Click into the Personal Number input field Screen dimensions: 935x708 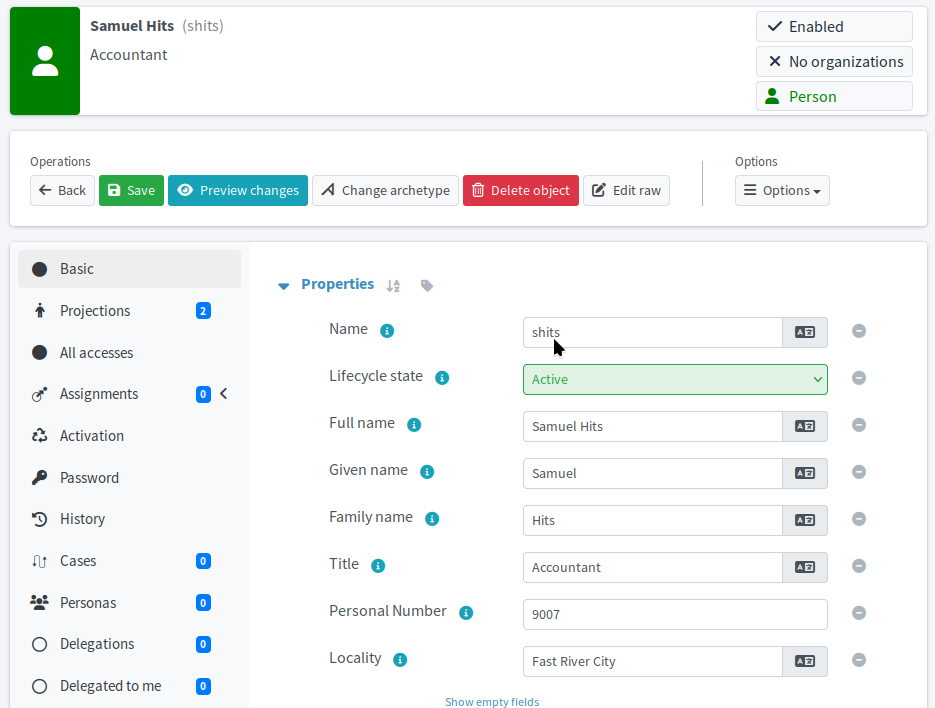point(674,614)
